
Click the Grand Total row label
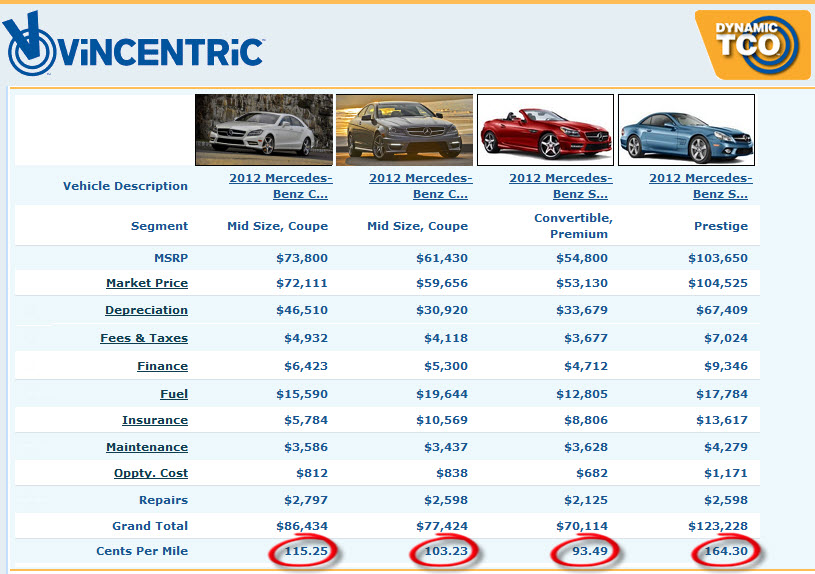[150, 526]
